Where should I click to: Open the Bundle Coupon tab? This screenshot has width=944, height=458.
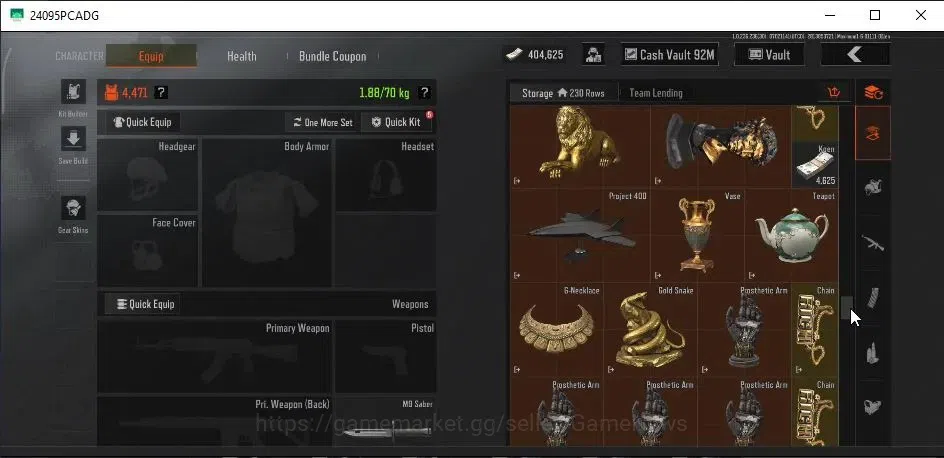[x=332, y=56]
